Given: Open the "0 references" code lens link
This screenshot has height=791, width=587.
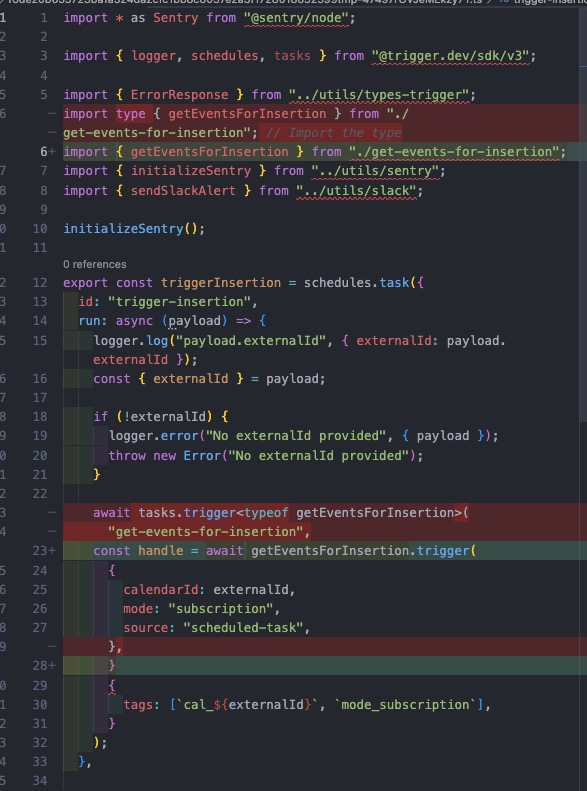Looking at the screenshot, I should point(95,264).
